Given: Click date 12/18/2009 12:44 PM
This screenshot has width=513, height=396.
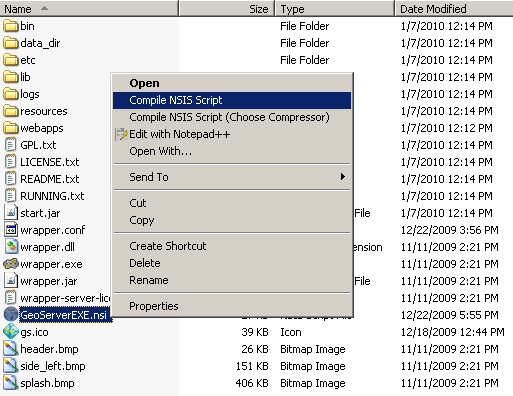Looking at the screenshot, I should point(453,332).
